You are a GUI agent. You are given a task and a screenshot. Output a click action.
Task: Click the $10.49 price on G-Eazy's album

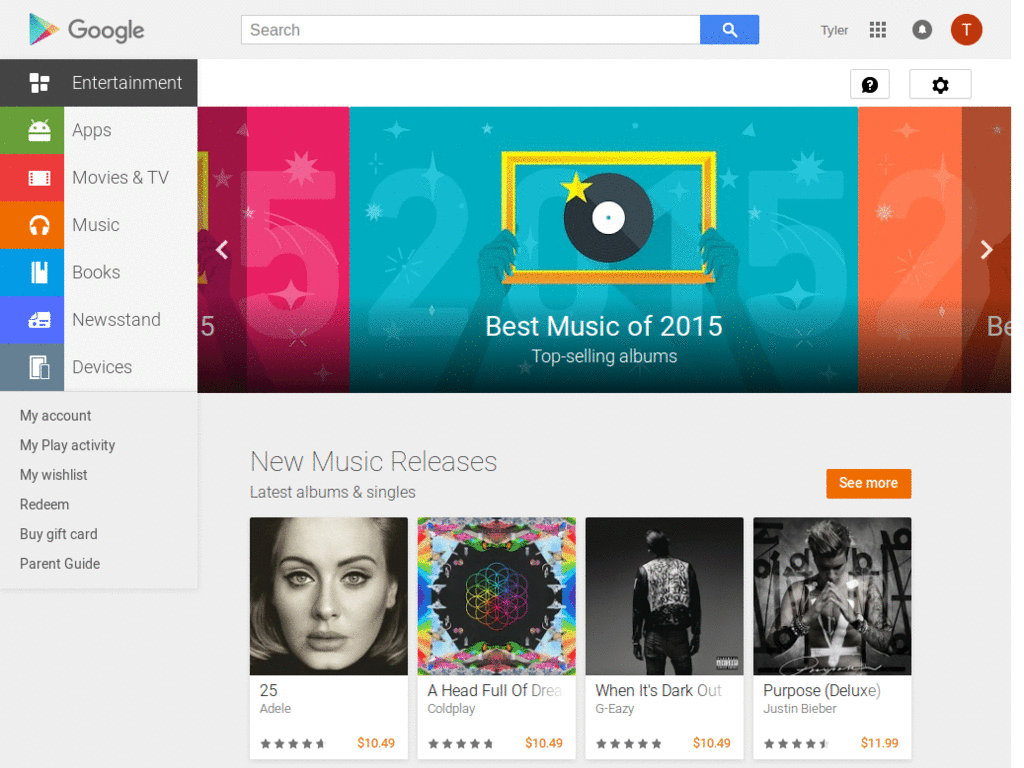[711, 743]
